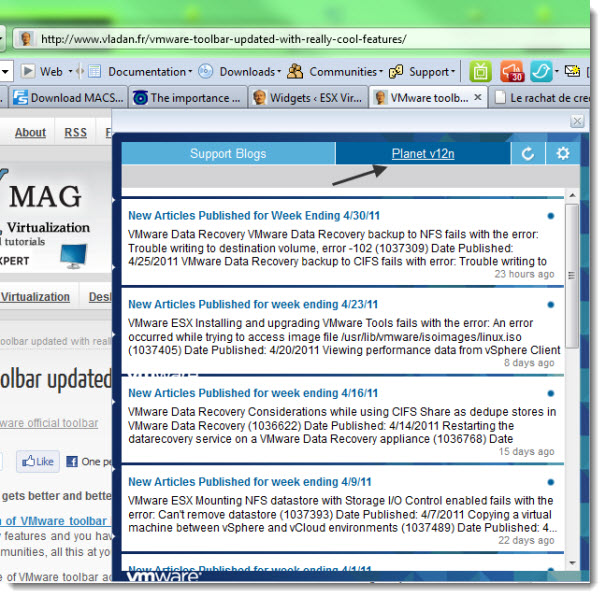This screenshot has height=598, width=605.
Task: Switch to Le rachat de cre tab
Action: tap(540, 98)
